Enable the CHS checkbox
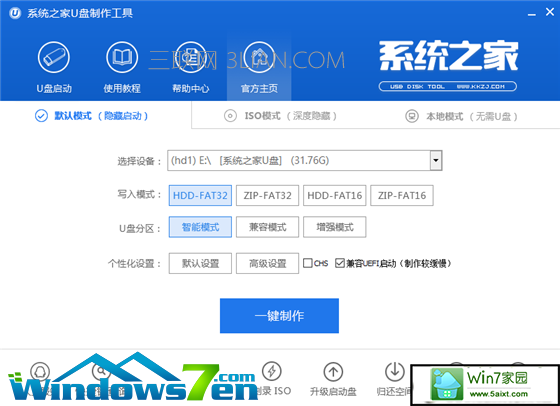This screenshot has width=560, height=406. 308,263
